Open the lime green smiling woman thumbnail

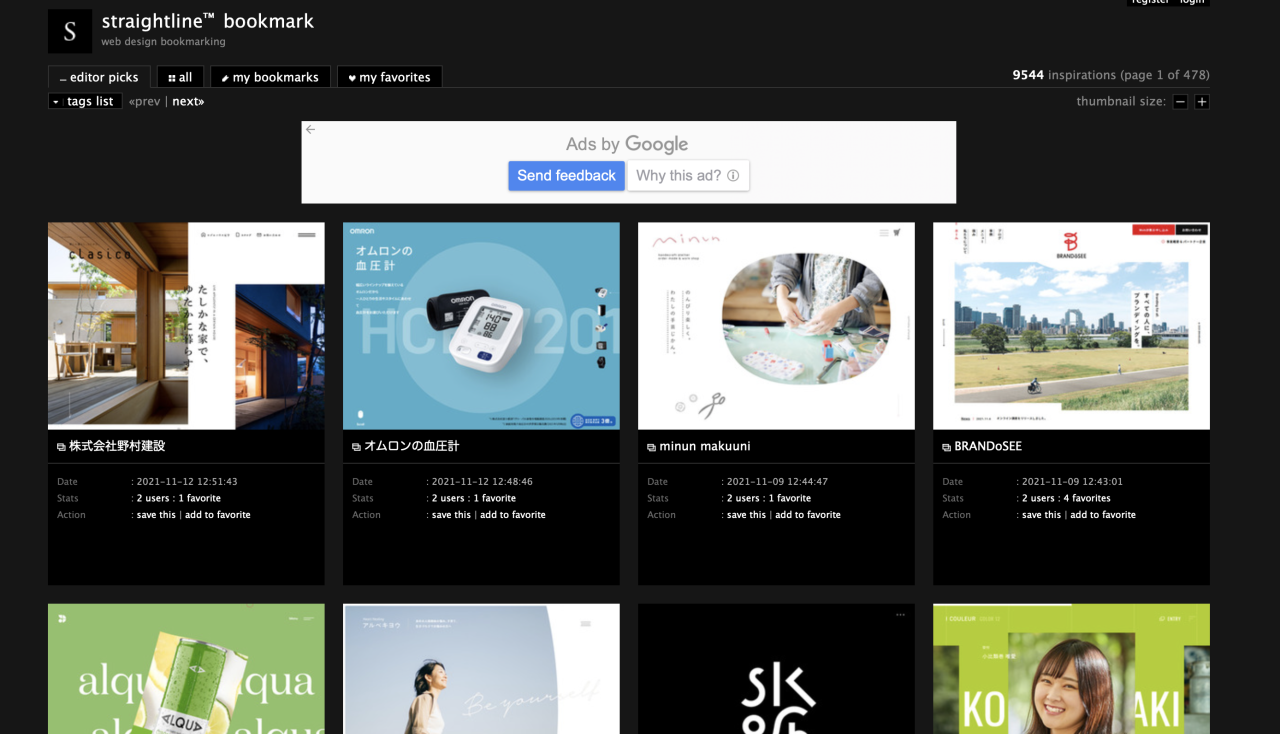1071,668
